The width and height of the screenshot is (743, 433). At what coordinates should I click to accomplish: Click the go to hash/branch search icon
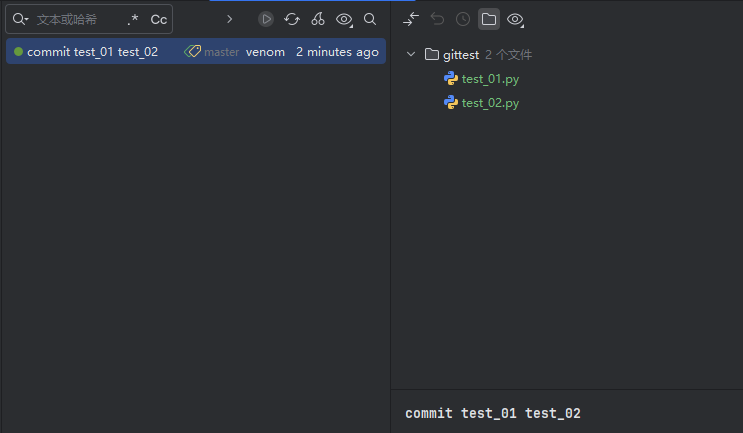pos(370,19)
